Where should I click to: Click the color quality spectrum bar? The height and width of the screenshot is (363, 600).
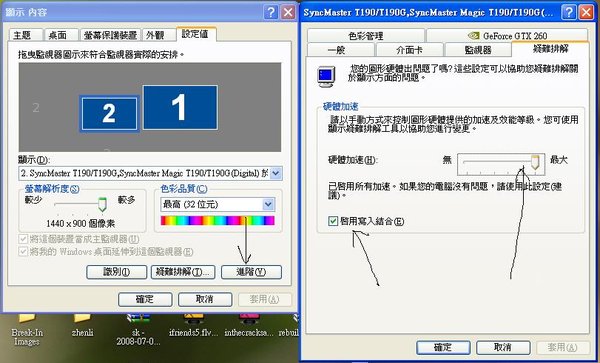pos(217,220)
